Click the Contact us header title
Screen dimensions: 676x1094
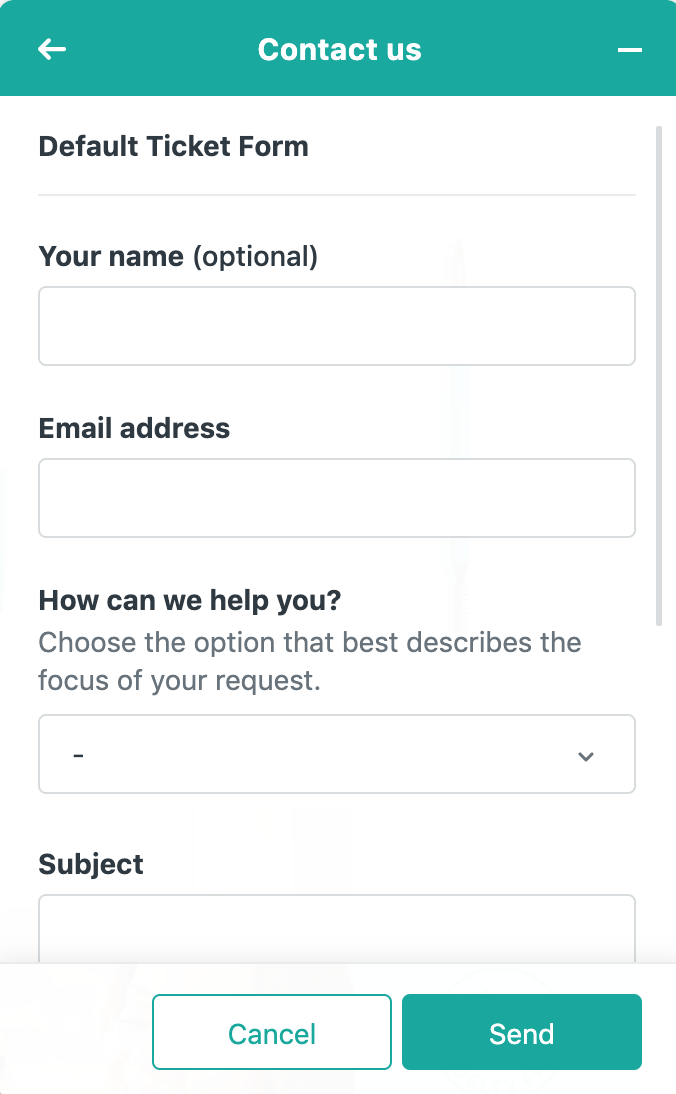[x=339, y=49]
